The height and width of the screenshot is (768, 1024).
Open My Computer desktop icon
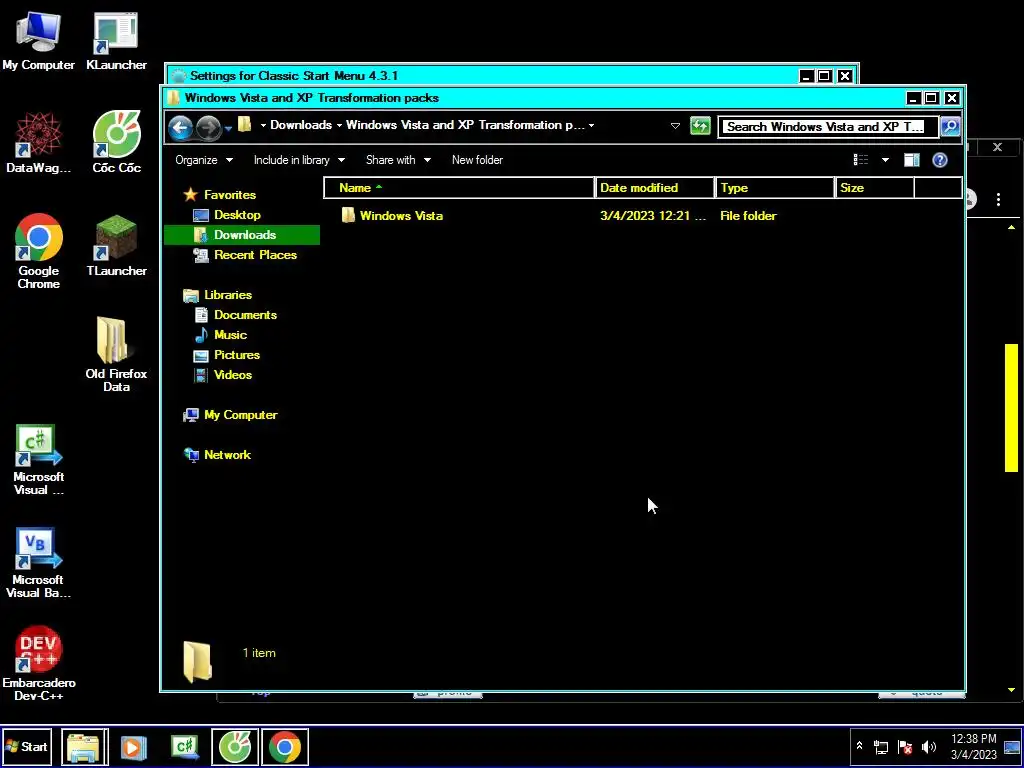coord(39,41)
